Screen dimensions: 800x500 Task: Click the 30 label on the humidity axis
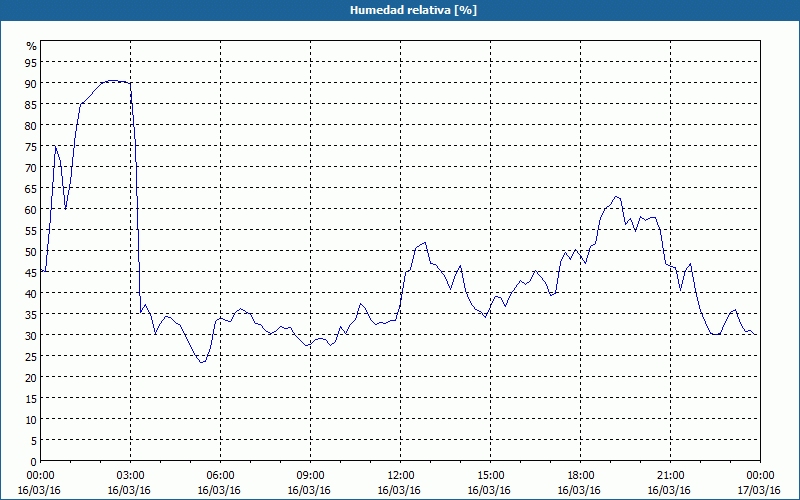(31, 335)
